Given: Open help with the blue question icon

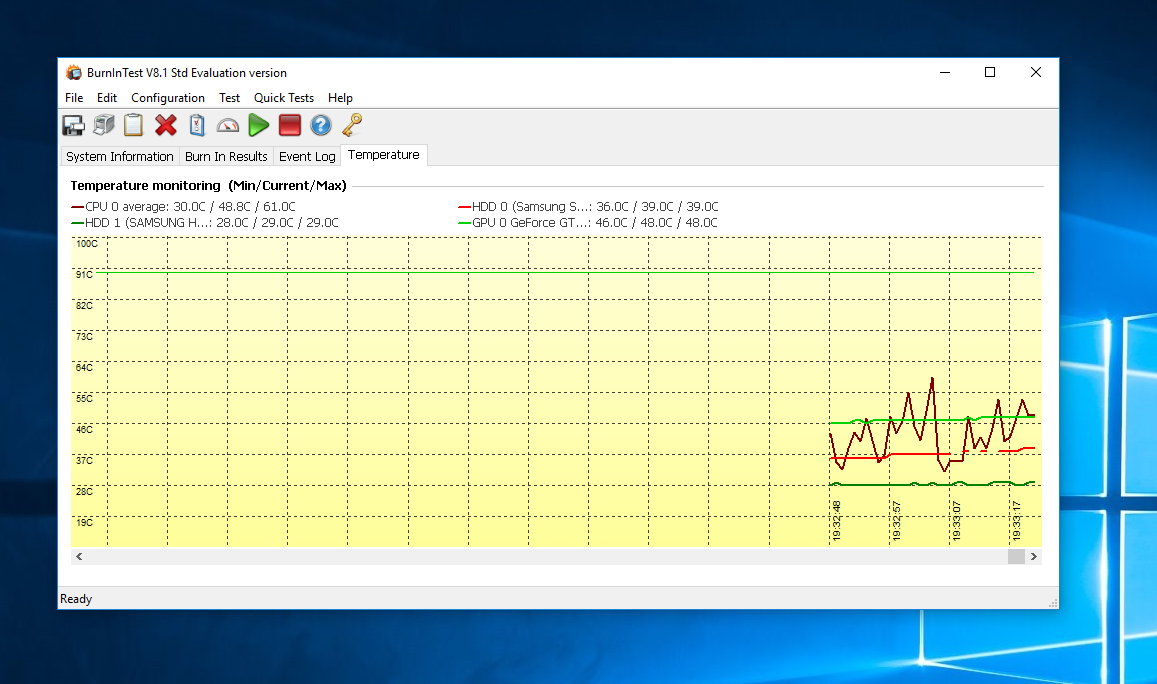Looking at the screenshot, I should [x=321, y=125].
